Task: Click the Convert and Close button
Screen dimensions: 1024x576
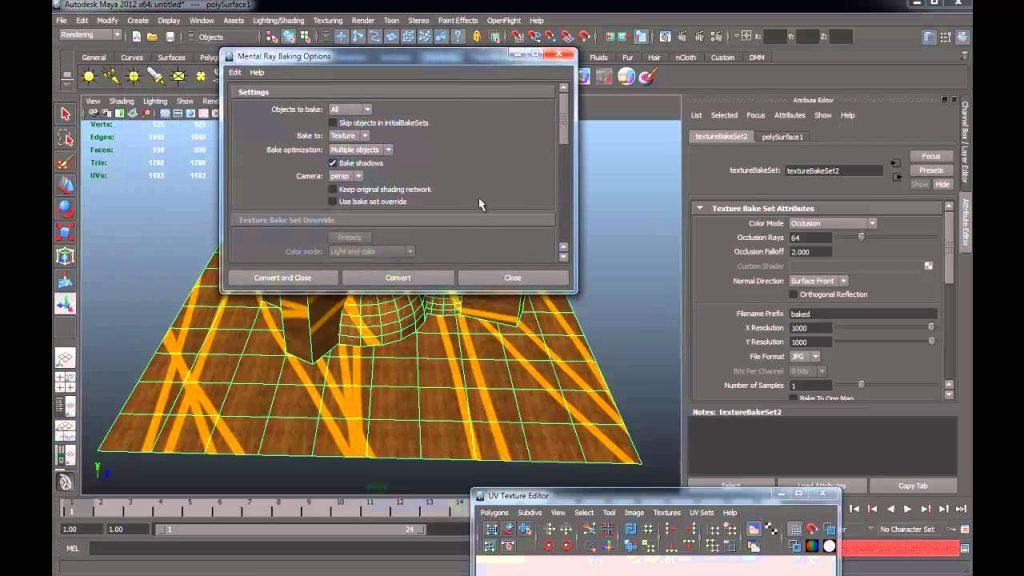Action: tap(283, 278)
